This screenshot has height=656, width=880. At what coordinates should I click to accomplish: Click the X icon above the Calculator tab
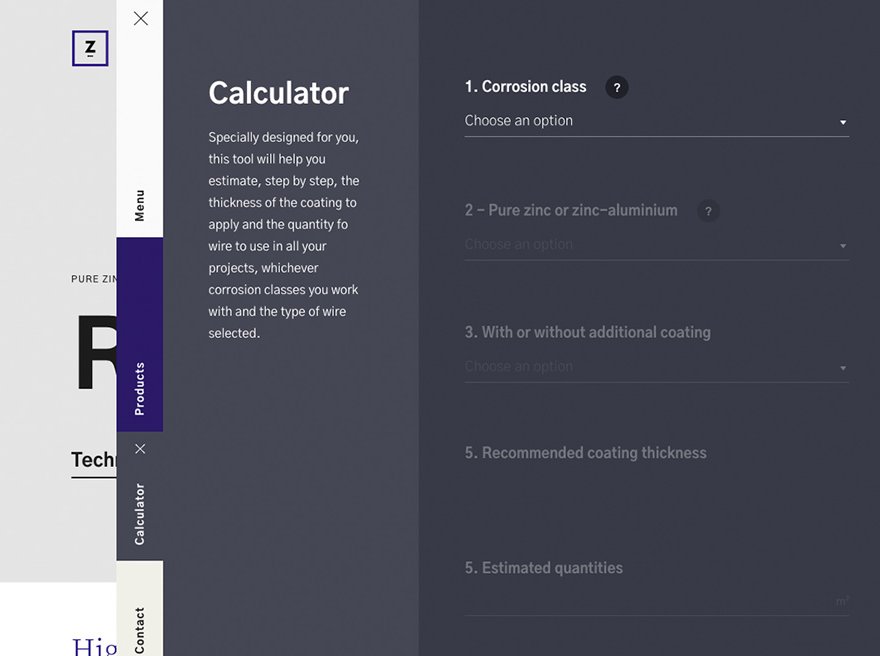(140, 448)
